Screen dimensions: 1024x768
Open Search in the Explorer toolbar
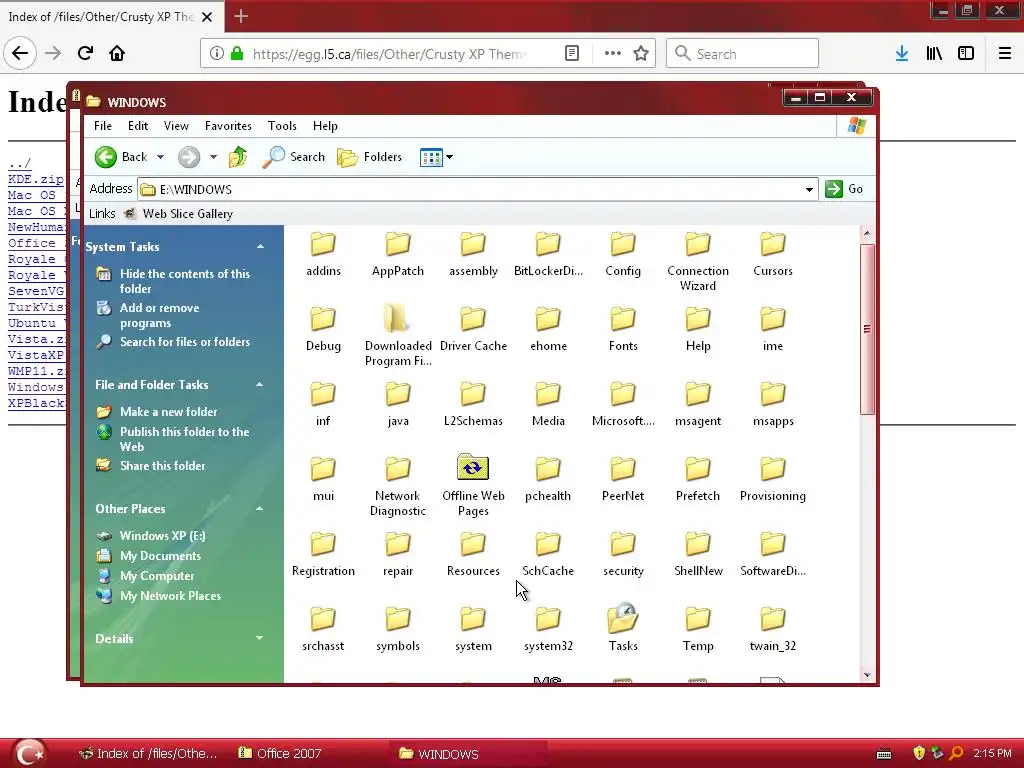(x=293, y=157)
